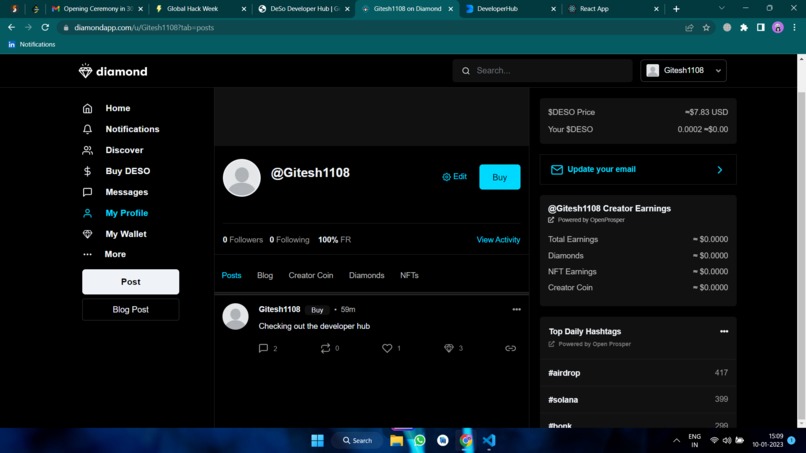Open Notifications bell in sidebar

[x=87, y=129]
